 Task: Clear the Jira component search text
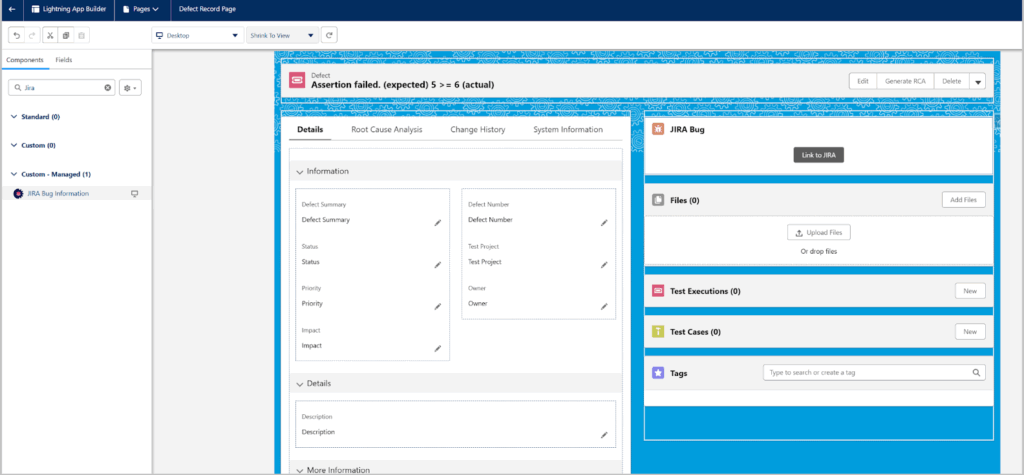tap(108, 88)
